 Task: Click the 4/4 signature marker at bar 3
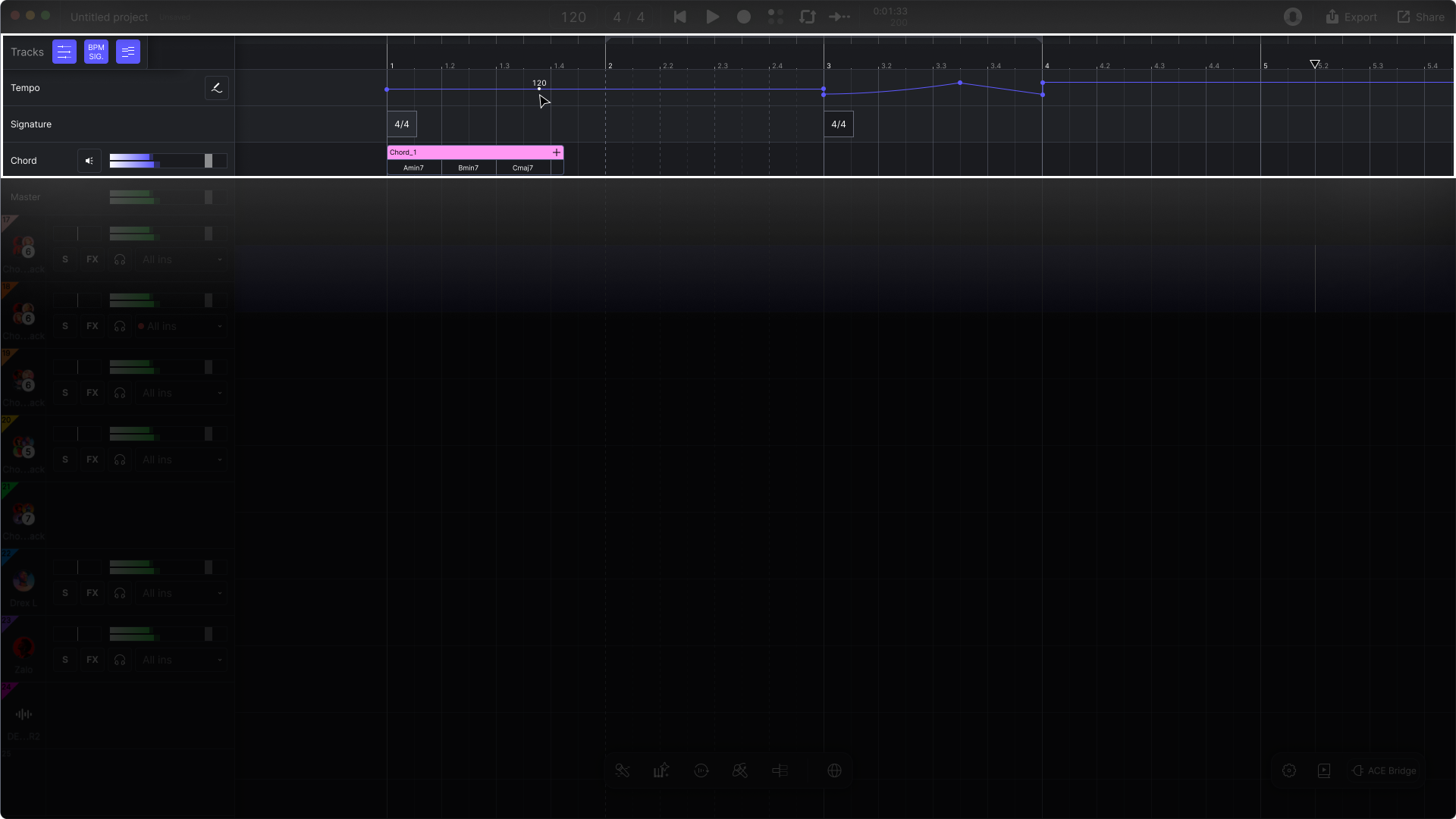[x=839, y=124]
